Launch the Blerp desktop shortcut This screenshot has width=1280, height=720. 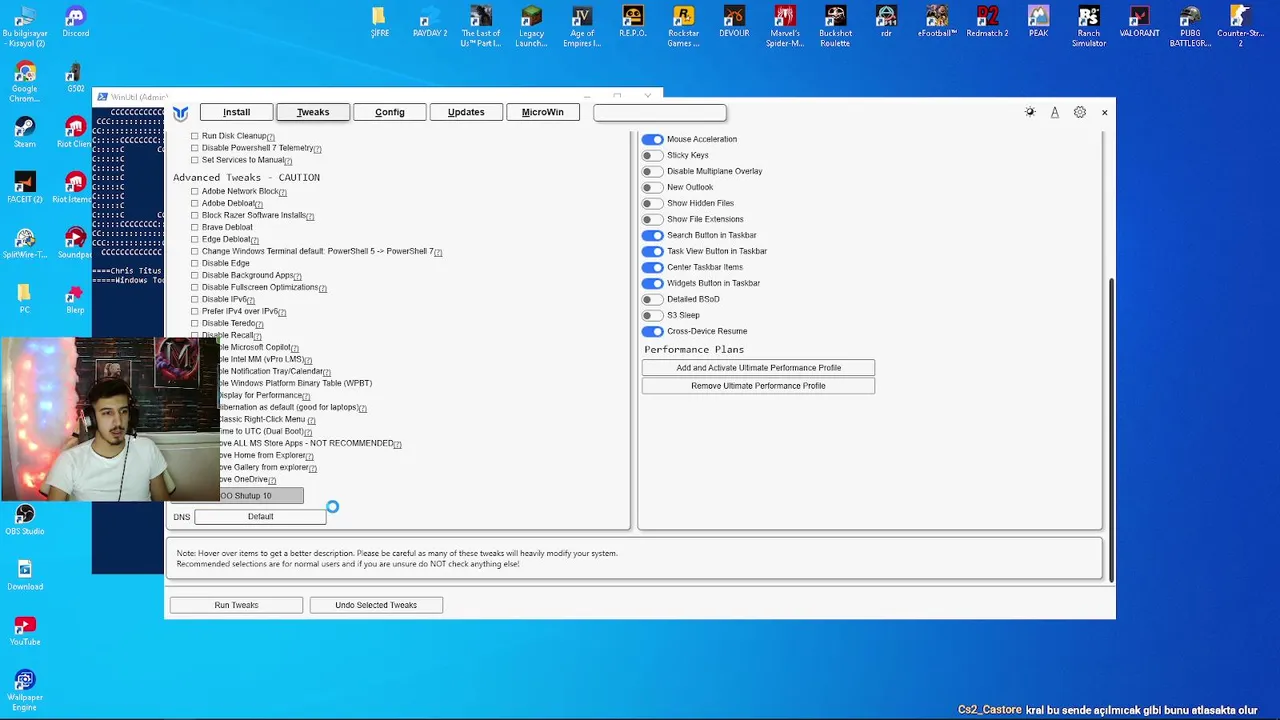75,298
